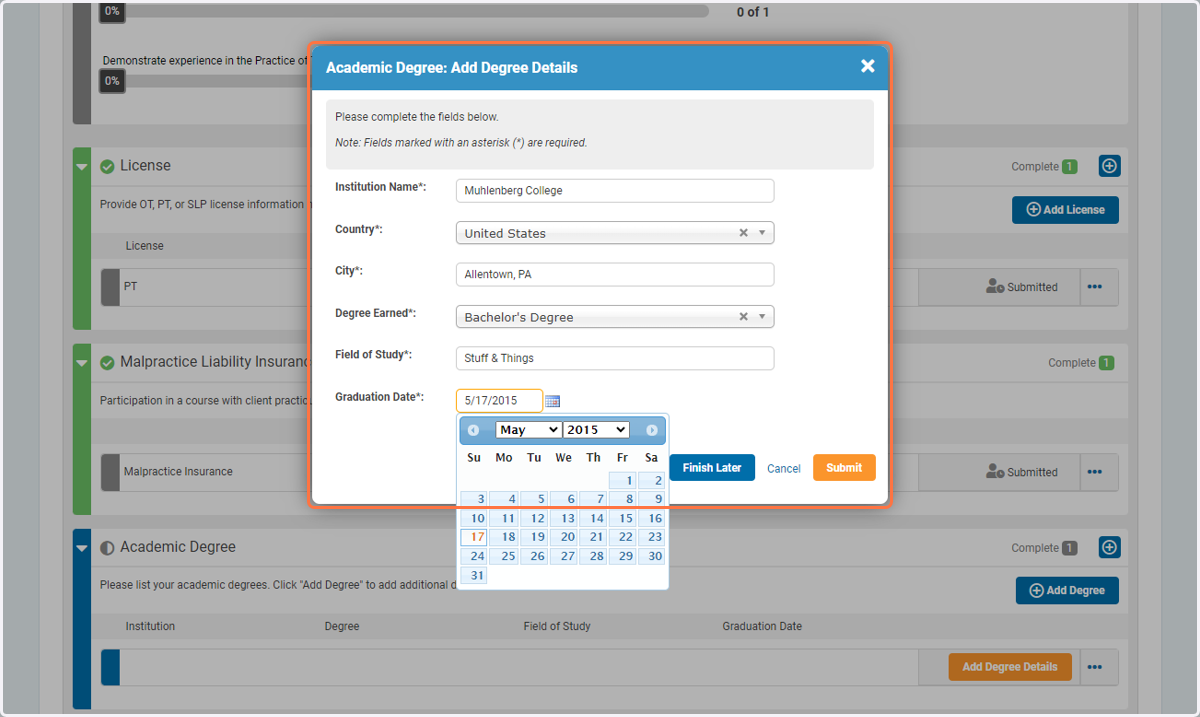Image resolution: width=1200 pixels, height=717 pixels.
Task: Open the graduation date calendar icon
Action: tap(553, 401)
